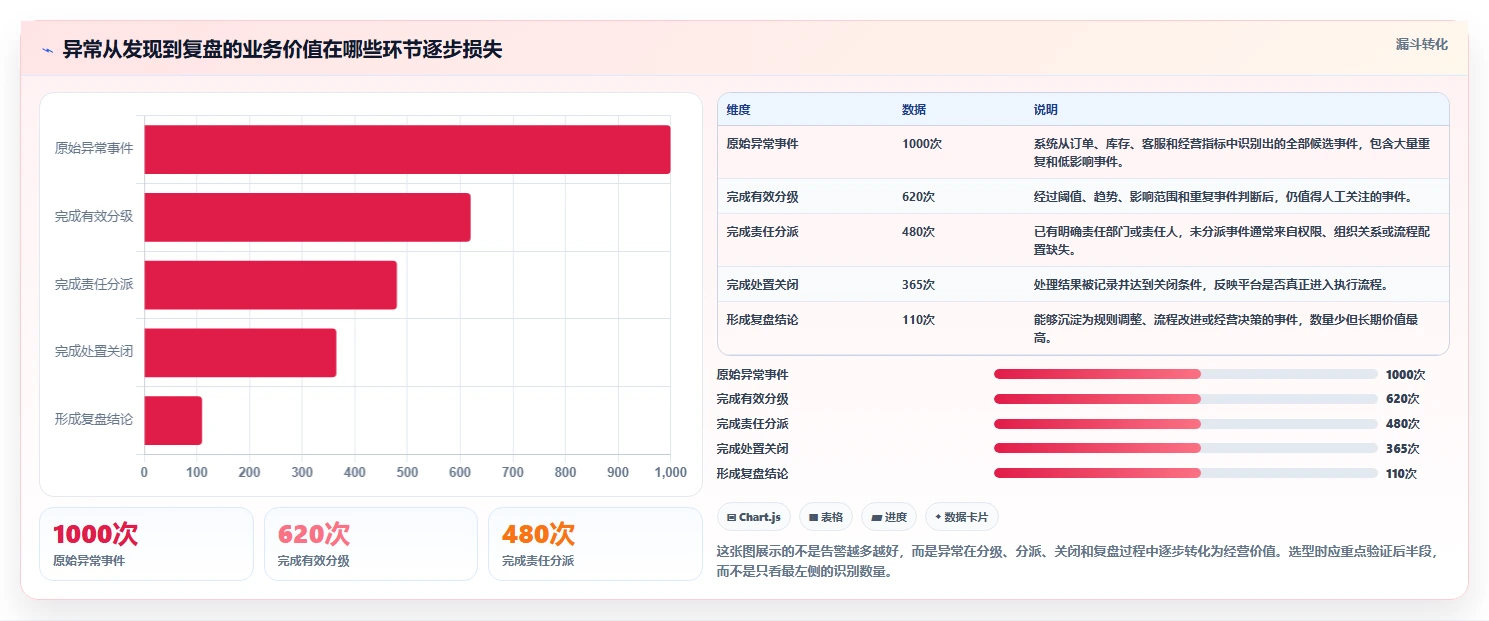Open the 480次 完成责任分派 data card
Screen dimensions: 1489x621
click(595, 544)
